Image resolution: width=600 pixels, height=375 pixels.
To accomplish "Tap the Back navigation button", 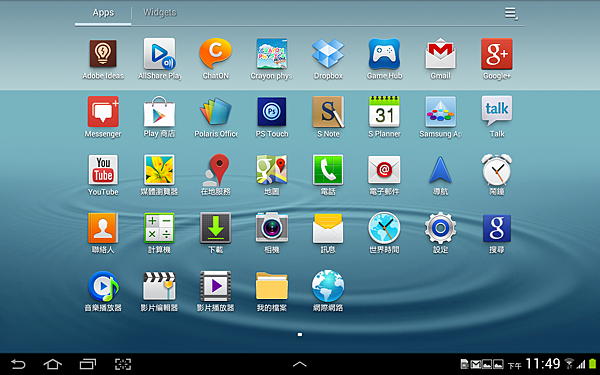I will (x=18, y=364).
